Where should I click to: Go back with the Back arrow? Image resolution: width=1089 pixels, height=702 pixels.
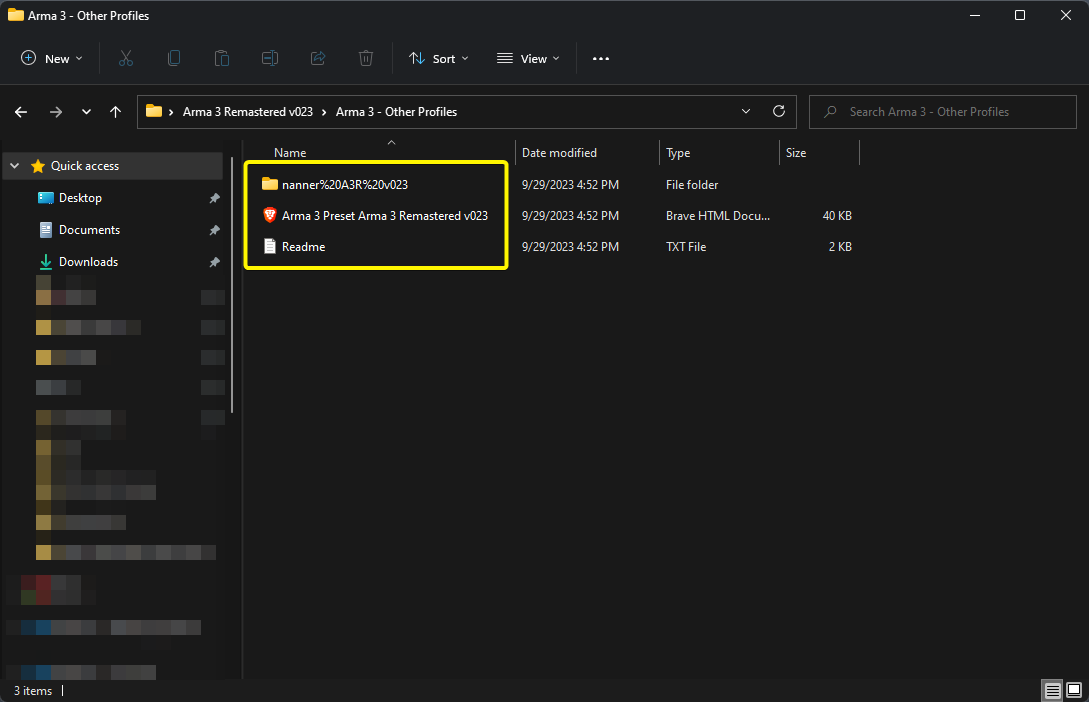click(x=21, y=112)
